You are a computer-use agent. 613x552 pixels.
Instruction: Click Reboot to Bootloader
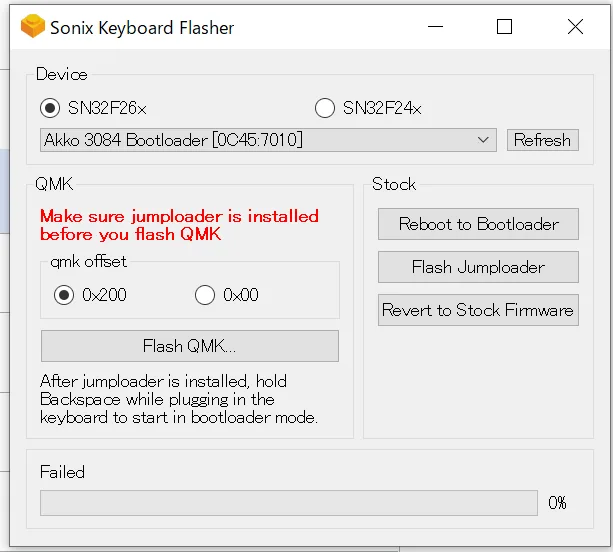478,224
